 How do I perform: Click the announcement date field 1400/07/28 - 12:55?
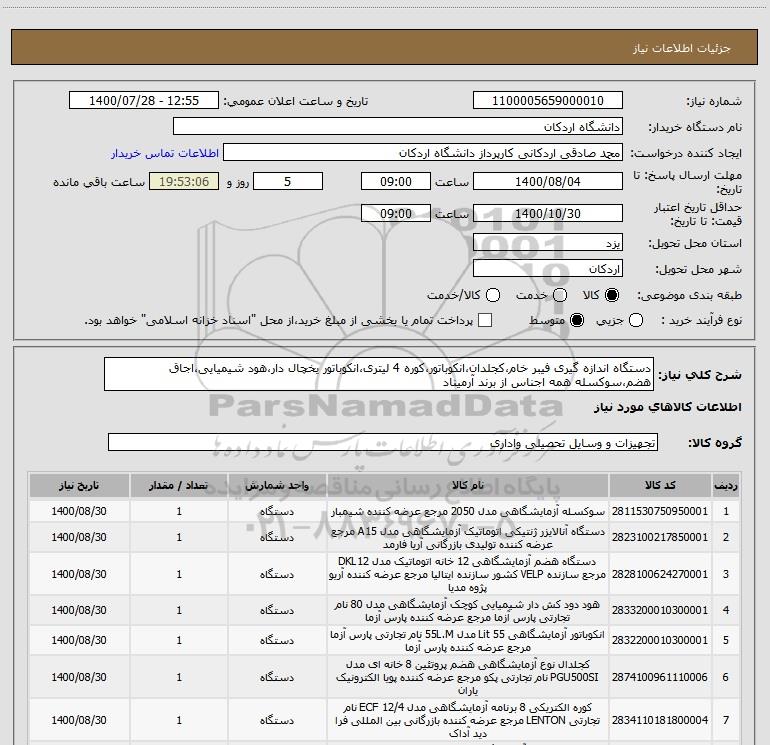pos(144,101)
